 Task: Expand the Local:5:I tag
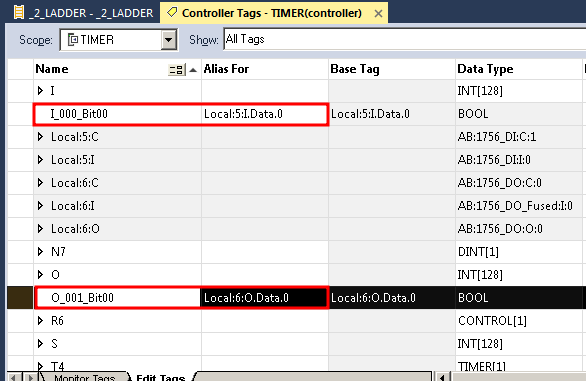[40, 160]
